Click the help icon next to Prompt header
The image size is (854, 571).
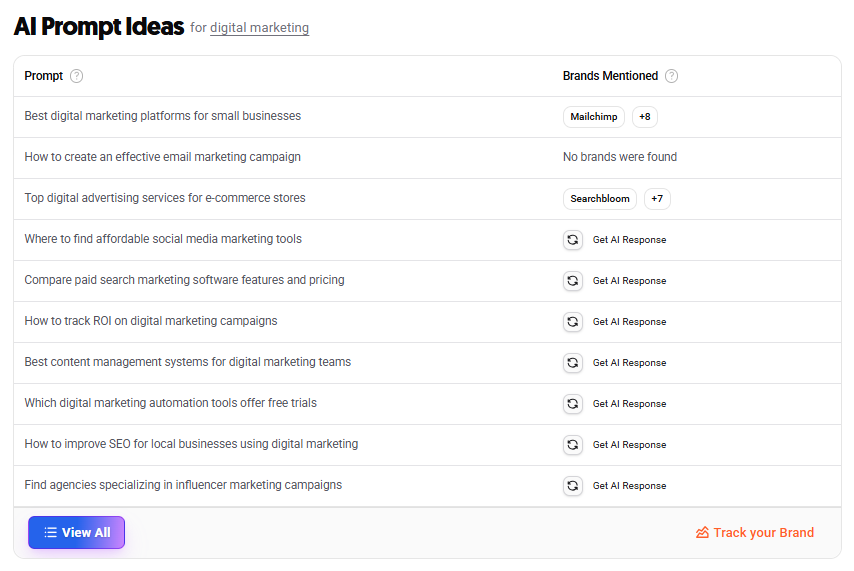pyautogui.click(x=77, y=76)
